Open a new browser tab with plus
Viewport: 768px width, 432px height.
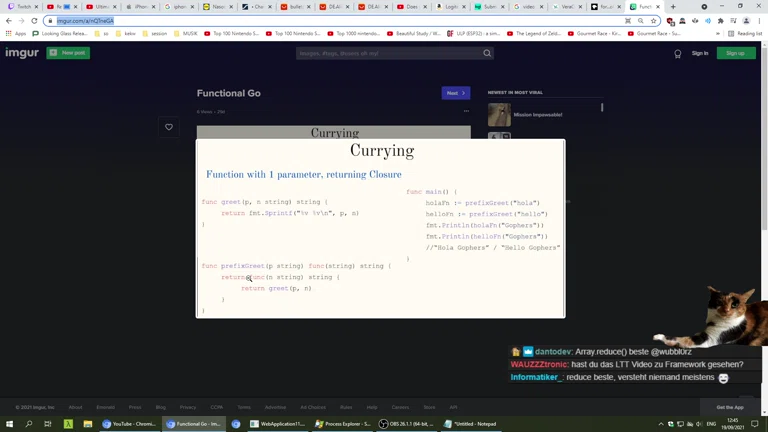pos(673,6)
